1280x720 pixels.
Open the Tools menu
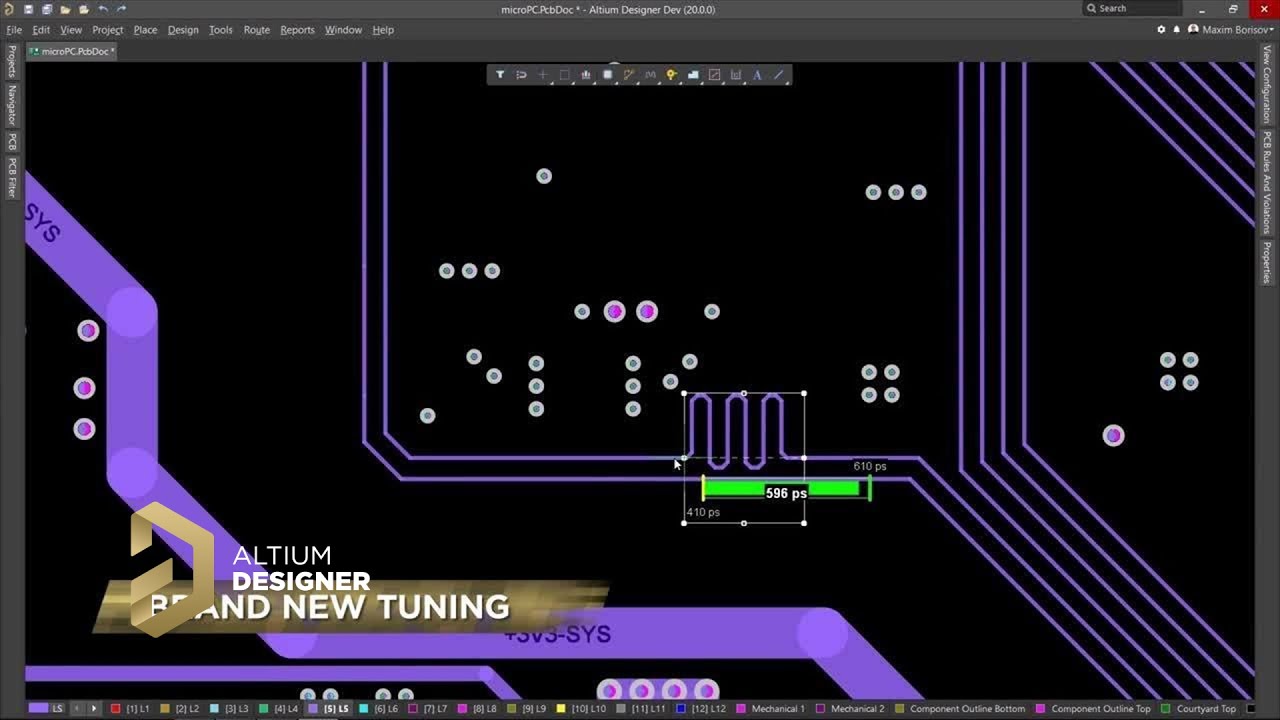pos(221,30)
